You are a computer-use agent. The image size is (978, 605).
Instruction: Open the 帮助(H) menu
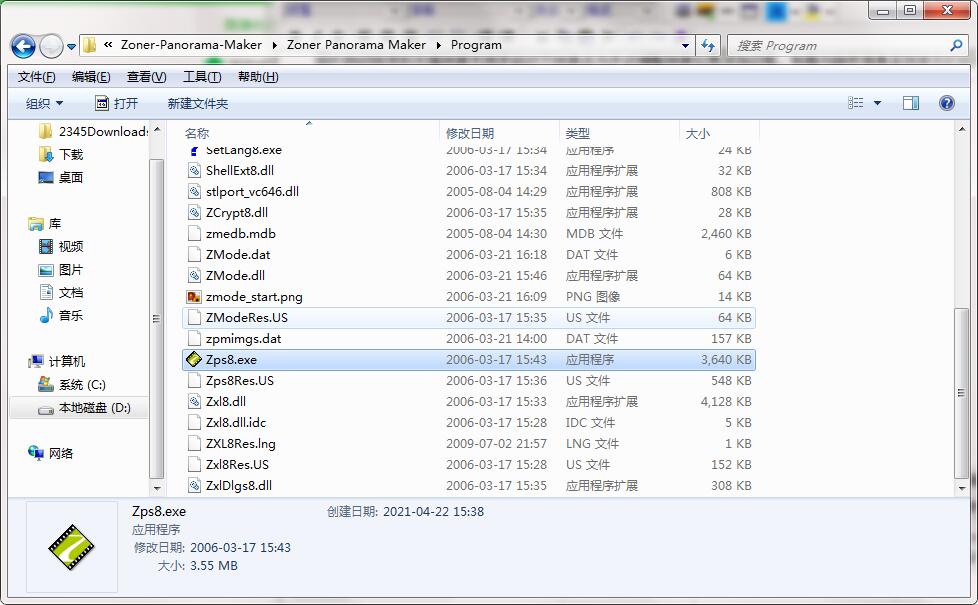(258, 77)
